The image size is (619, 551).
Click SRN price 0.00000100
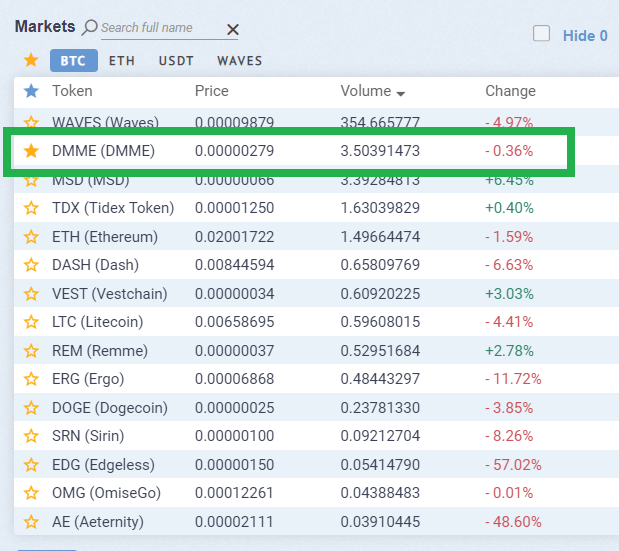234,436
